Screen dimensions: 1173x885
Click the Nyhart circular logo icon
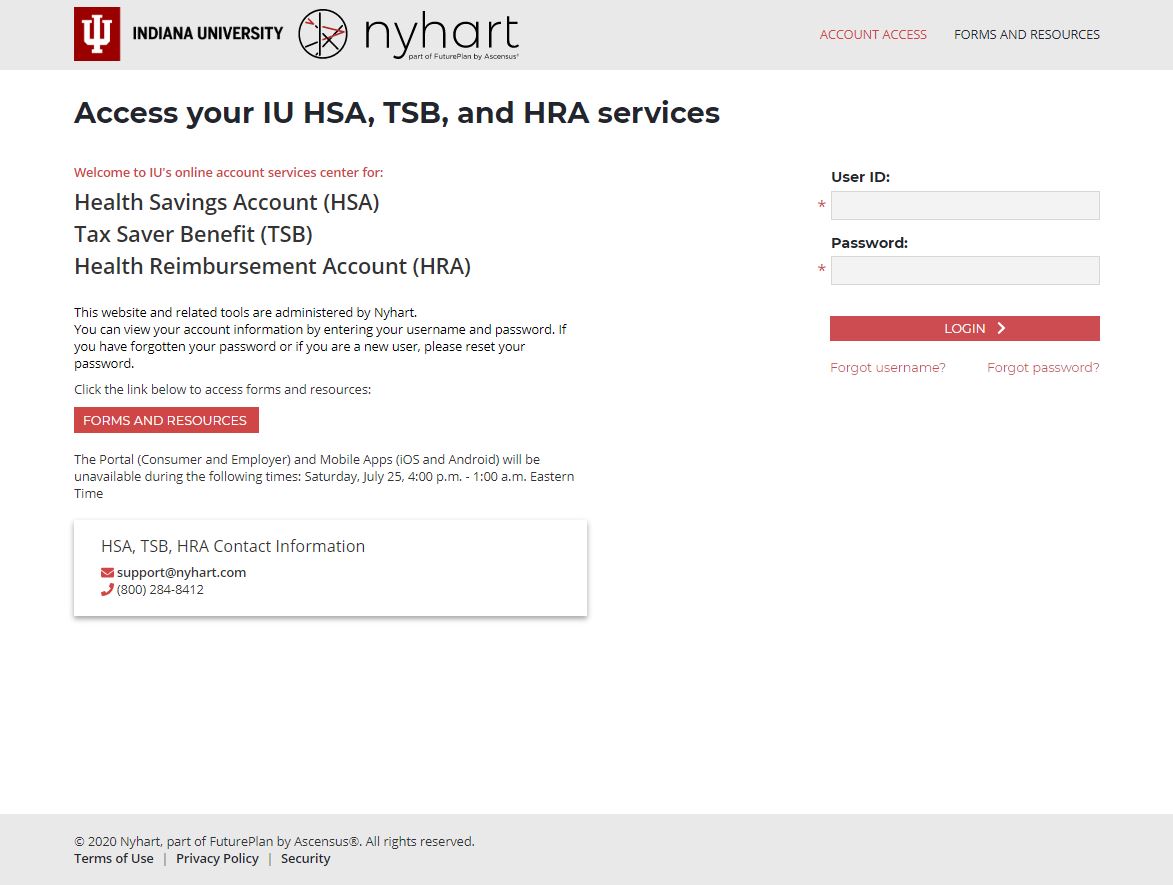323,34
